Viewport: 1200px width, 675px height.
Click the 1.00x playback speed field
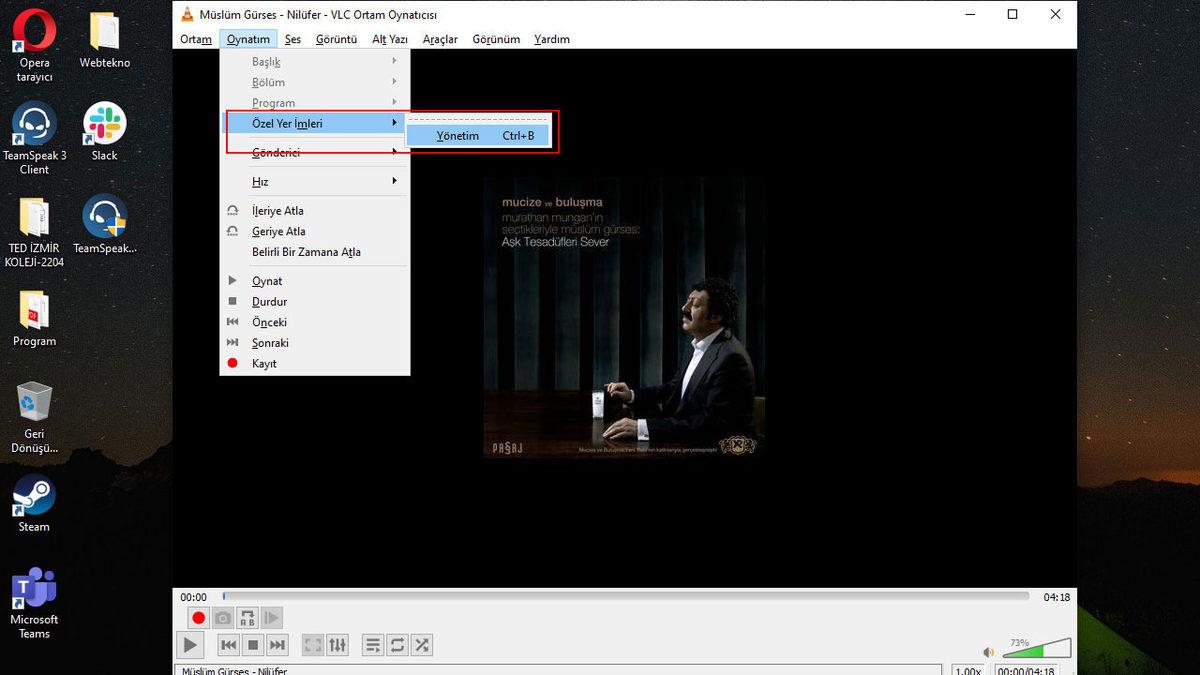[968, 670]
